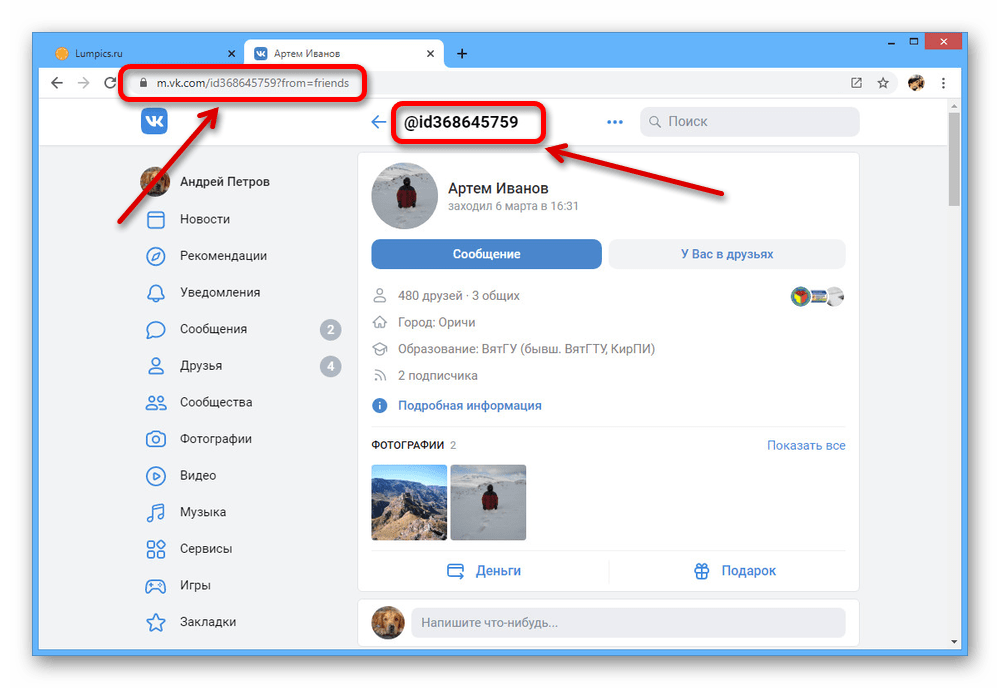Image resolution: width=1000 pixels, height=688 pixels.
Task: Open Видео play icon
Action: coord(156,476)
